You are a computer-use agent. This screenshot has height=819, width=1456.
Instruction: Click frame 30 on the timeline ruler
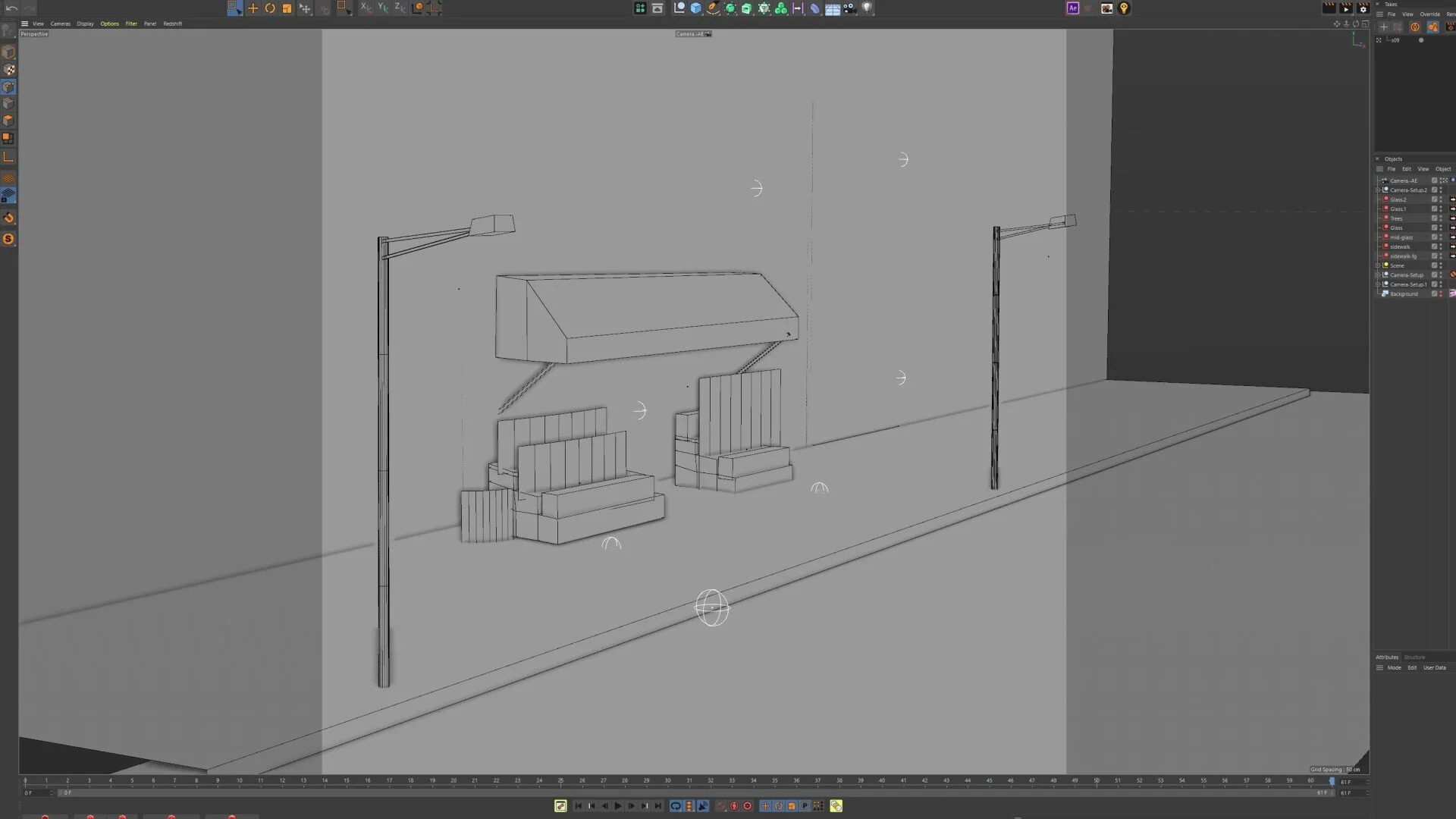click(x=667, y=780)
